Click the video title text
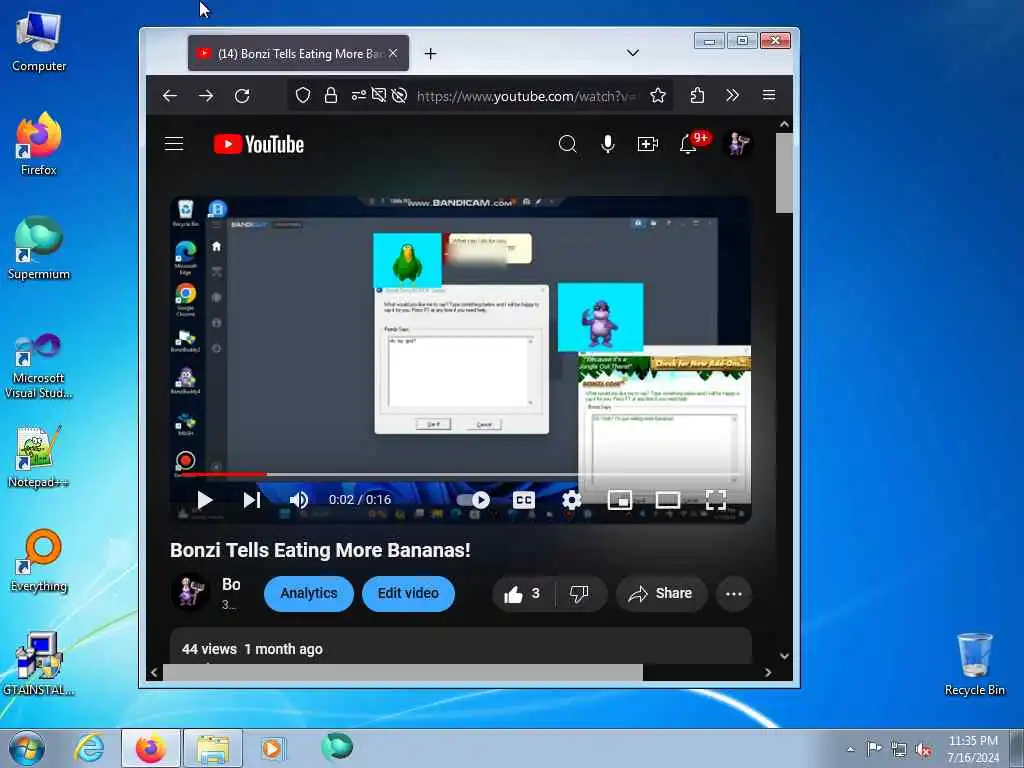1024x768 pixels. point(320,550)
